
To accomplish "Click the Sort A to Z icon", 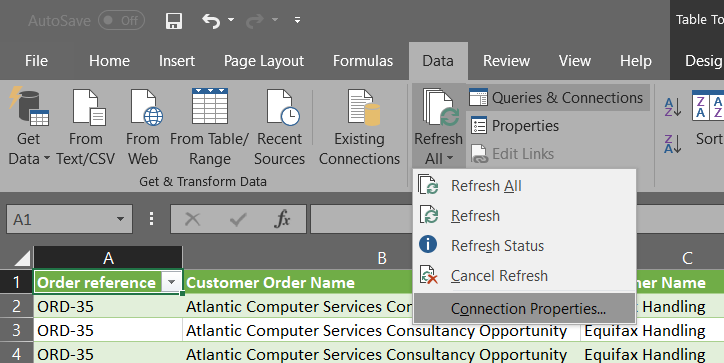I will 672,107.
